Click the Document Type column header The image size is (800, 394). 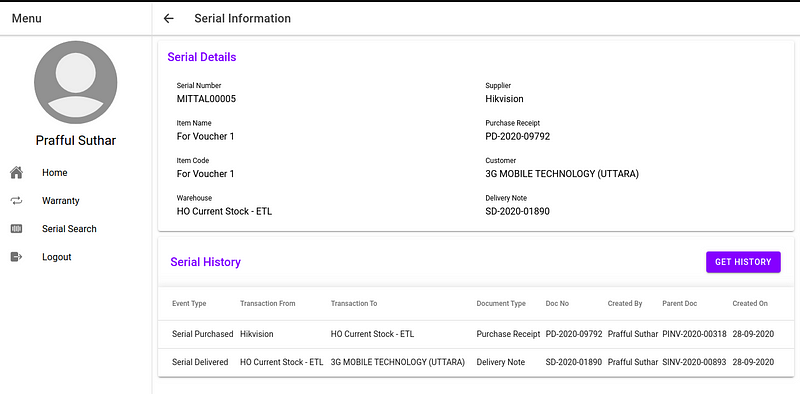[x=501, y=303]
